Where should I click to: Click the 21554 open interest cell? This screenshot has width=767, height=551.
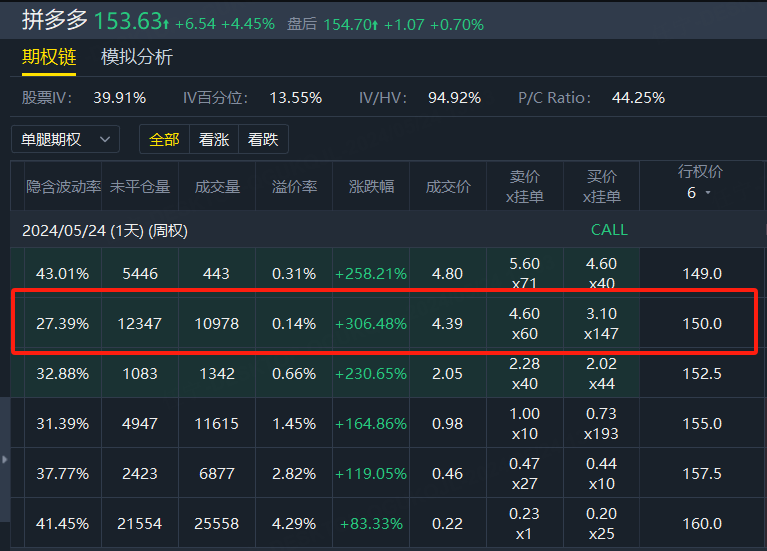(x=139, y=523)
